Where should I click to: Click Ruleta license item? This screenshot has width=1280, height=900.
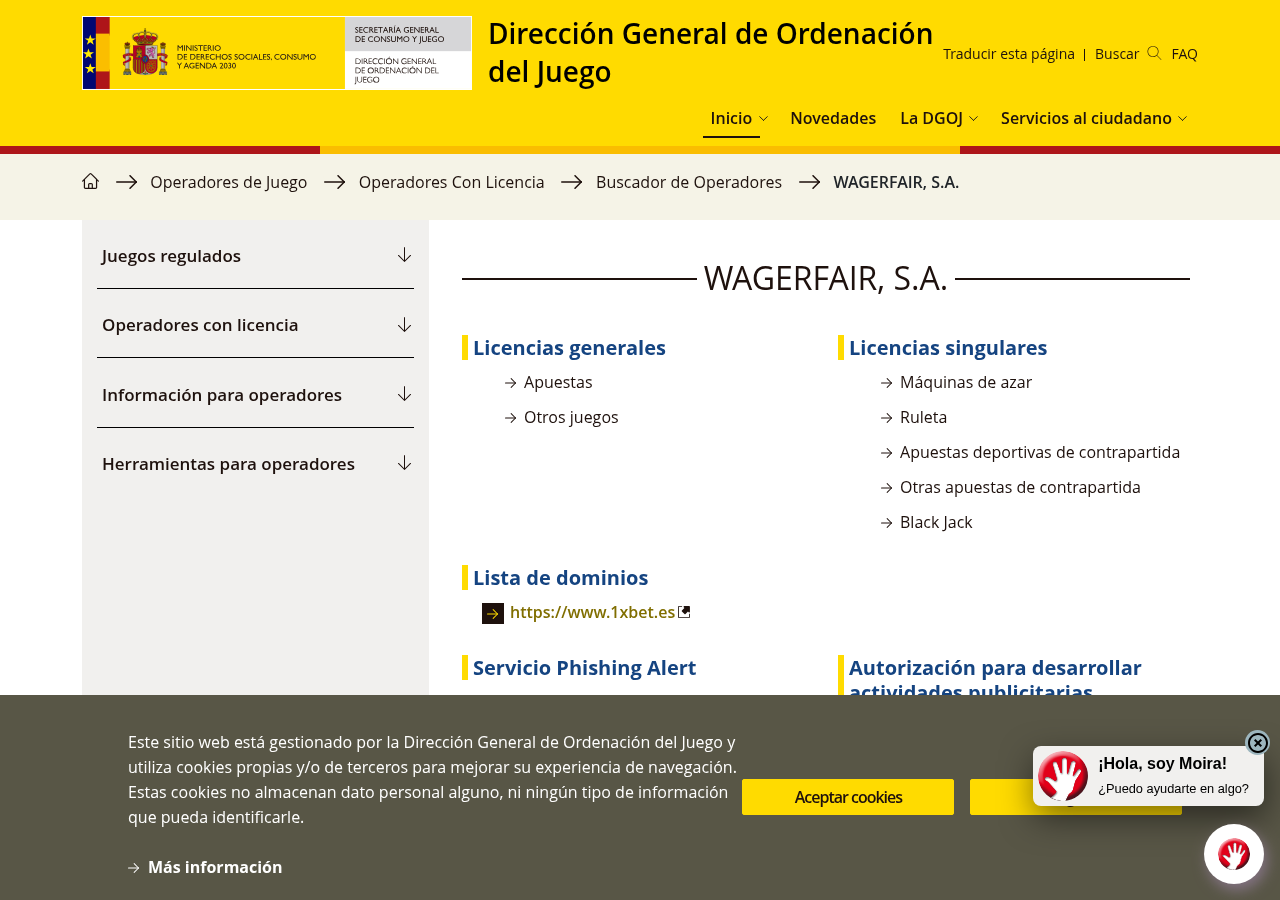point(923,417)
